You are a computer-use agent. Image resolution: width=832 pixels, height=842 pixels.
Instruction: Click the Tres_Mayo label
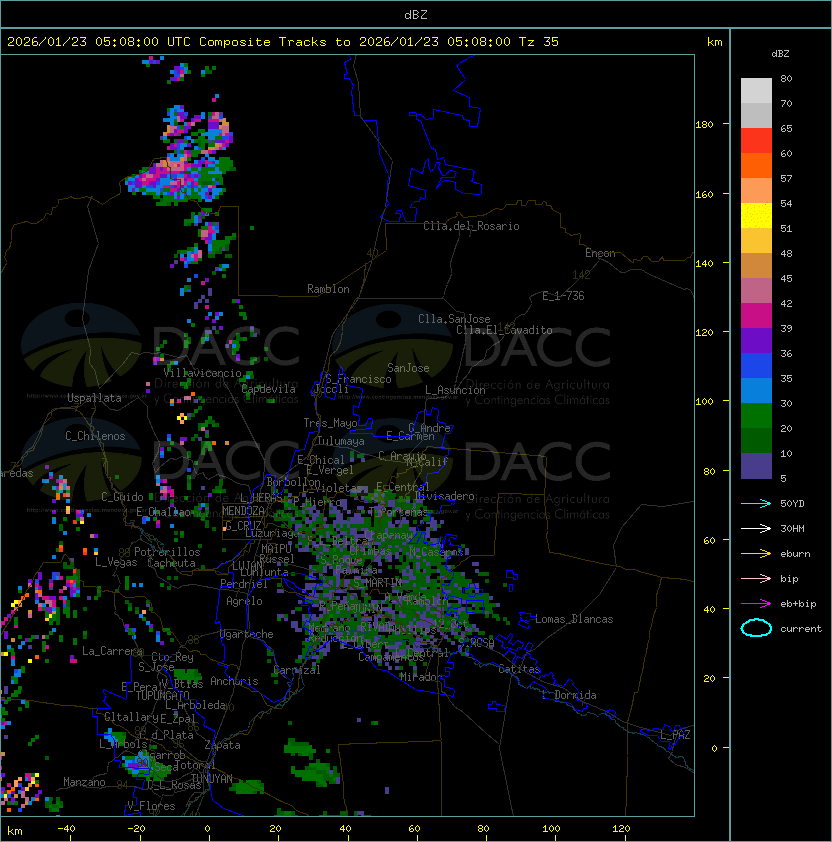(x=330, y=423)
